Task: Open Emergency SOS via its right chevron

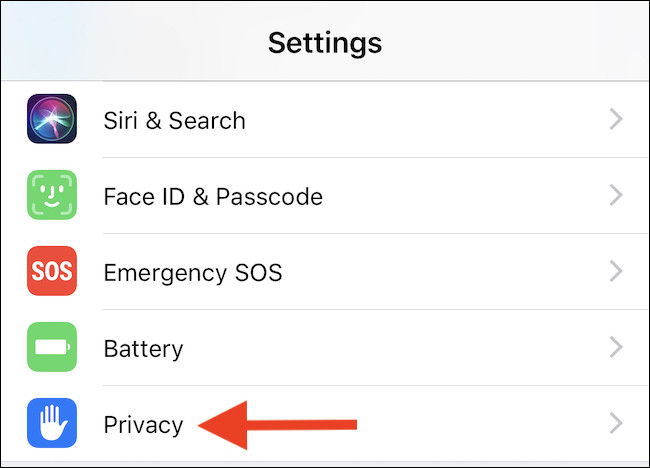Action: [x=616, y=272]
